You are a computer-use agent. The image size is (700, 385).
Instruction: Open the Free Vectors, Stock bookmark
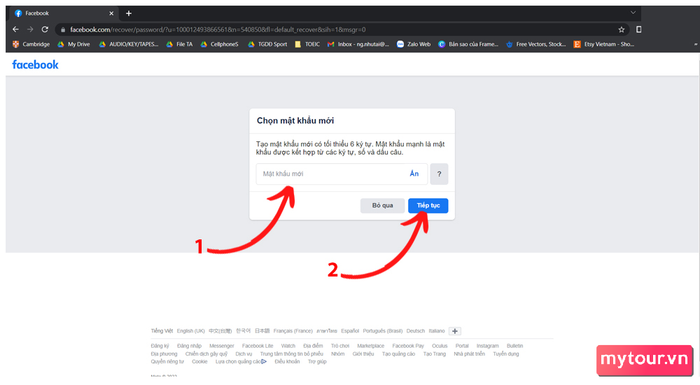click(536, 44)
